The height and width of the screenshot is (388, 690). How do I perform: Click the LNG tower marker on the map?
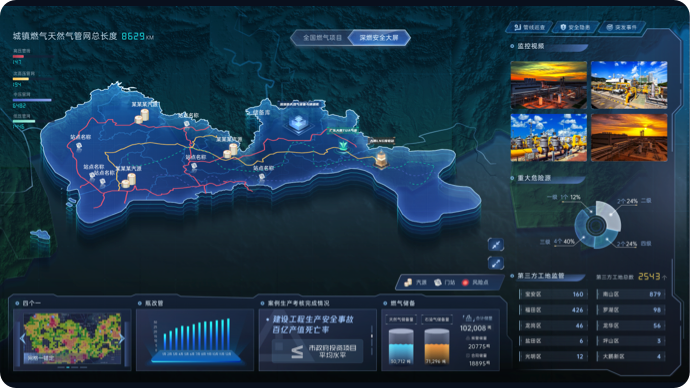point(381,159)
